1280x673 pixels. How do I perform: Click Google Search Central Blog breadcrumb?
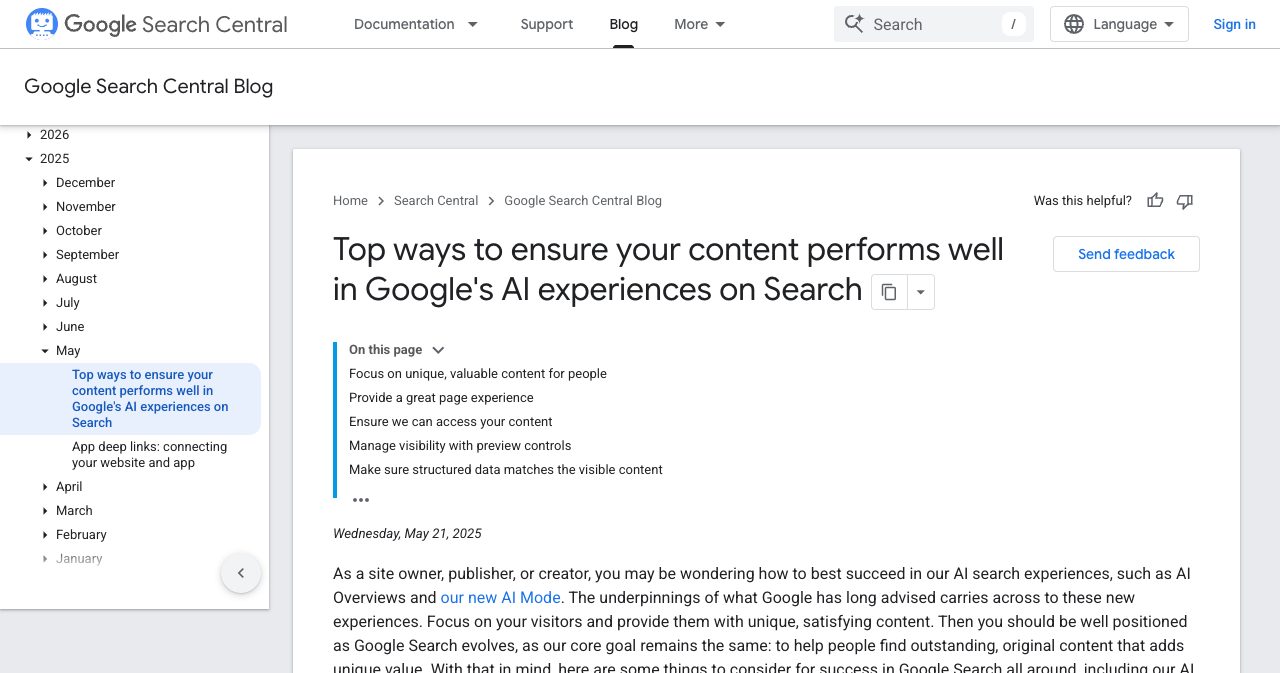click(x=583, y=201)
